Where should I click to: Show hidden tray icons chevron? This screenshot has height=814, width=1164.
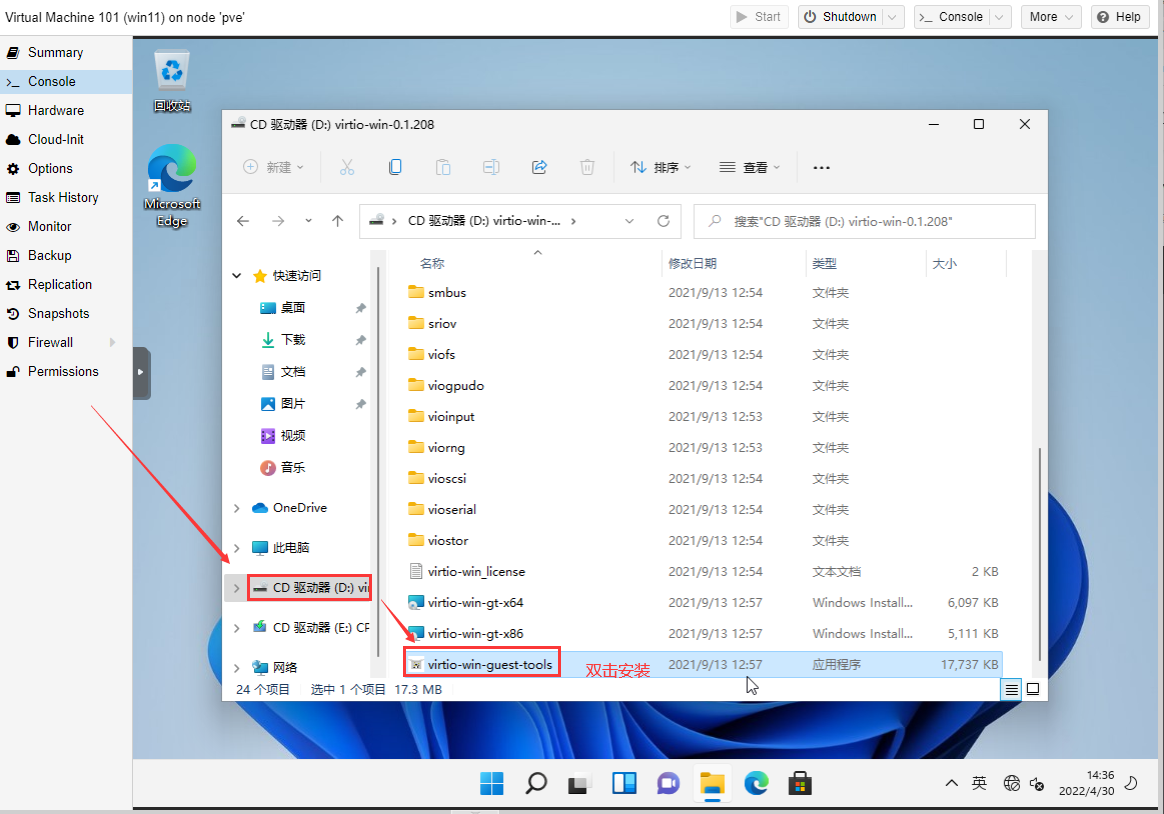pos(951,783)
